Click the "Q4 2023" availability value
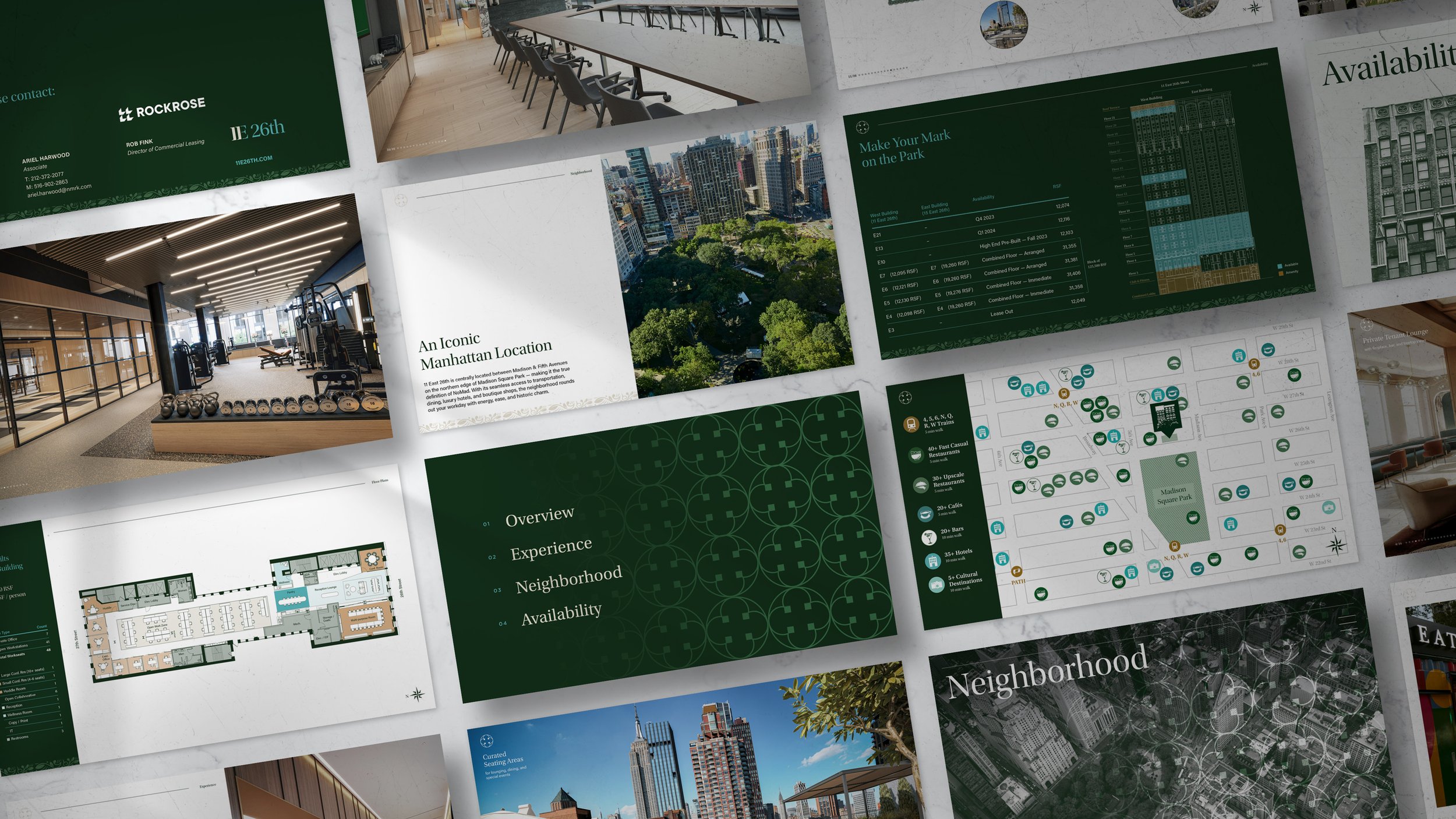 985,218
